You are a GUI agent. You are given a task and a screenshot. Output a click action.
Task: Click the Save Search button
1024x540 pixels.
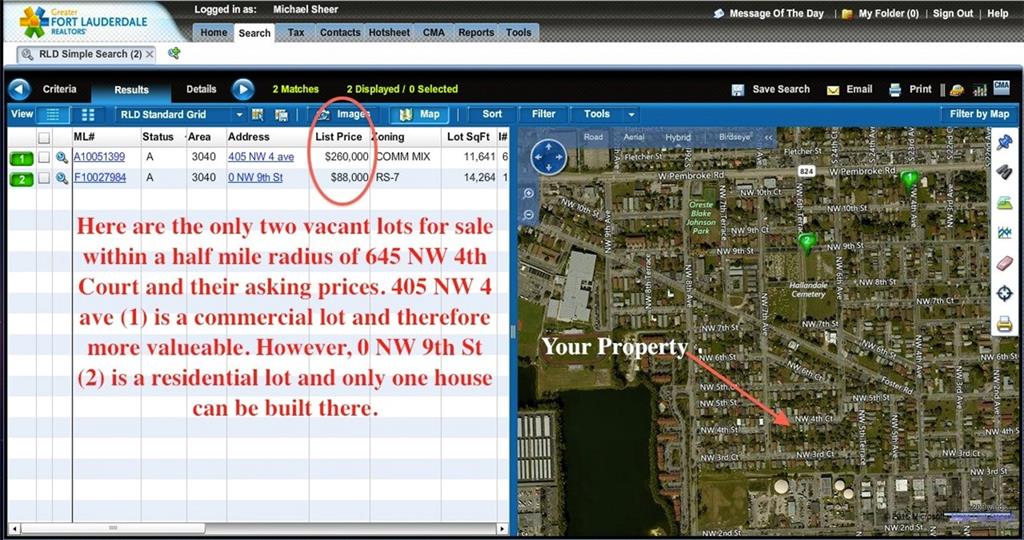(770, 89)
